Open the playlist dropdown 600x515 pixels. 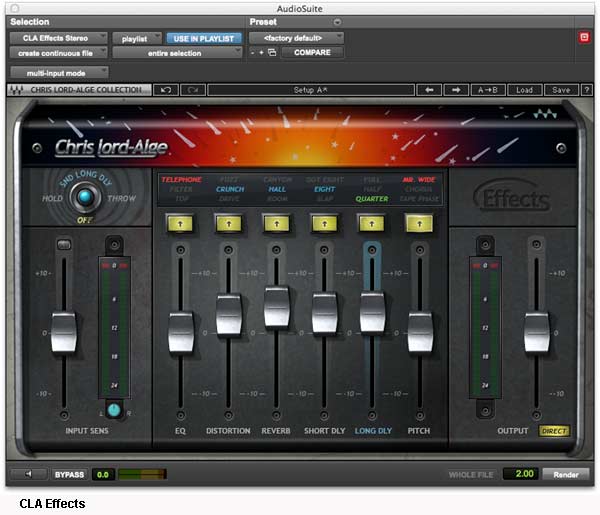tap(137, 39)
